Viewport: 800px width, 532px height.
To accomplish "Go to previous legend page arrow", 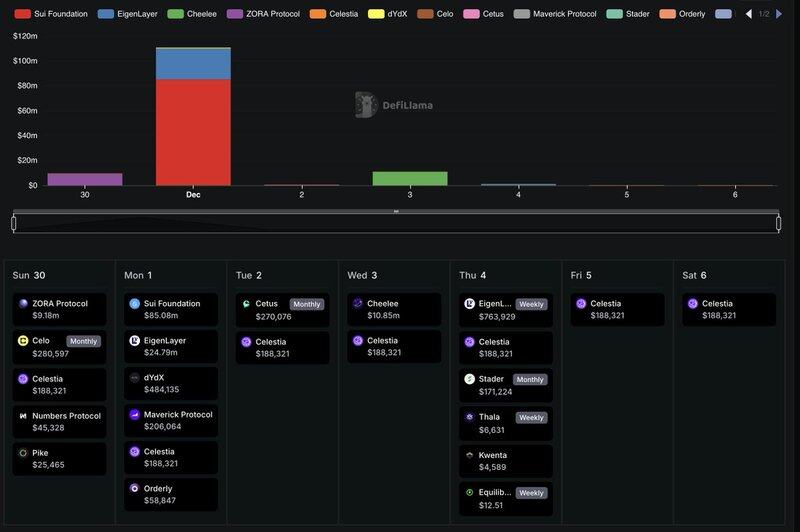I will [749, 14].
